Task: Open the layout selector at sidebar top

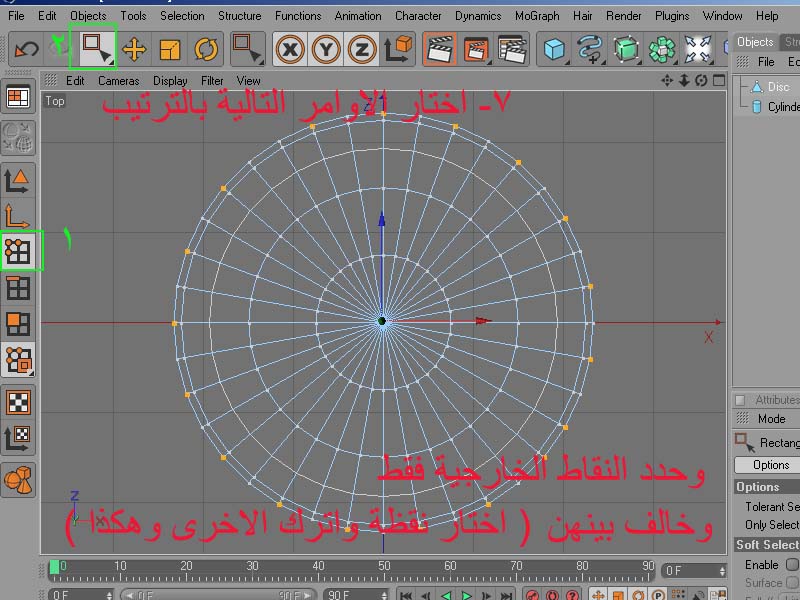Action: point(19,96)
